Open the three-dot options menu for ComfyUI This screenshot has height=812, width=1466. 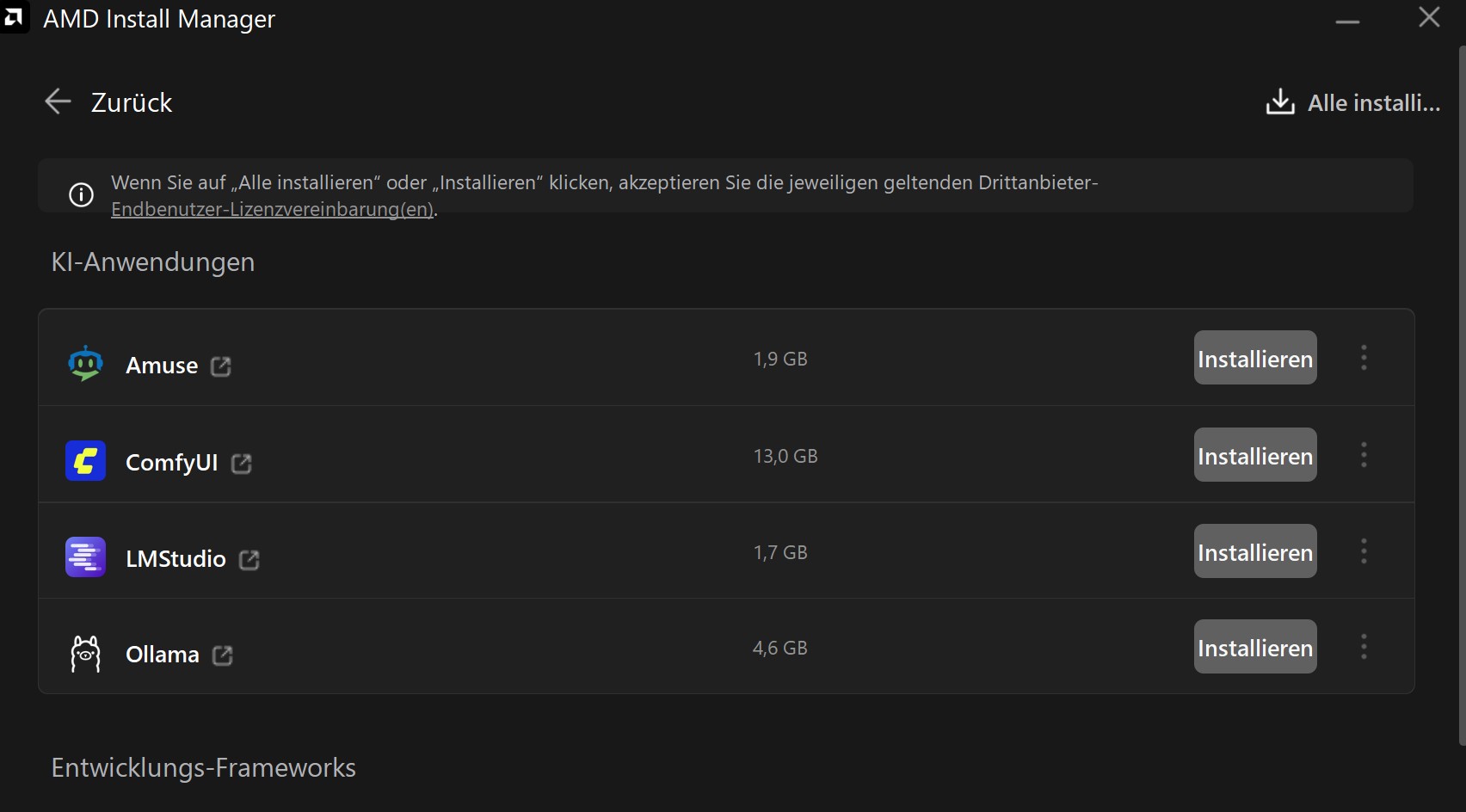click(1364, 455)
